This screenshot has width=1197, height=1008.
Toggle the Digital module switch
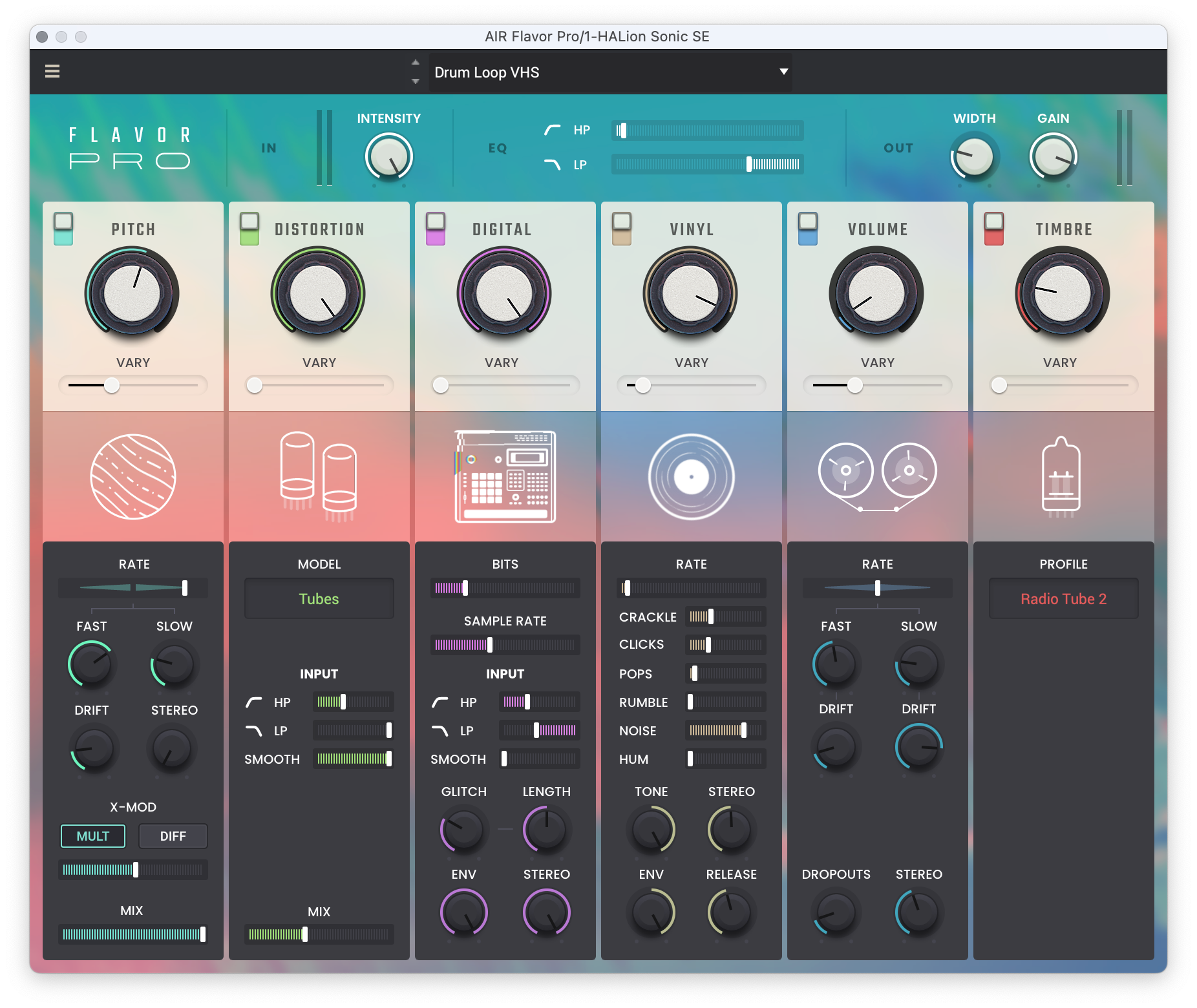click(x=436, y=229)
